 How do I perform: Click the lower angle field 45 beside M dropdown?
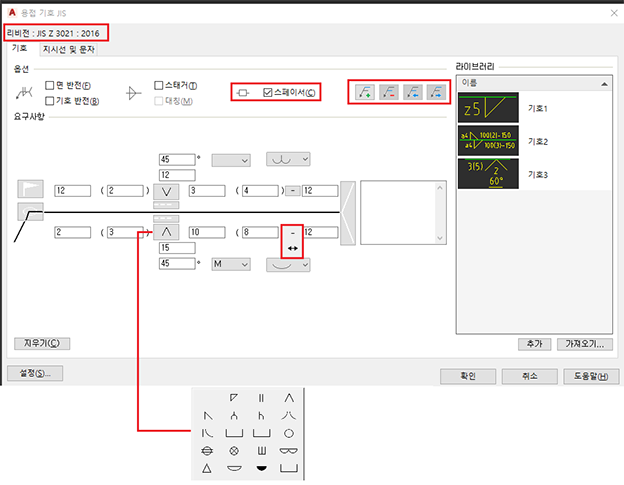[x=177, y=264]
